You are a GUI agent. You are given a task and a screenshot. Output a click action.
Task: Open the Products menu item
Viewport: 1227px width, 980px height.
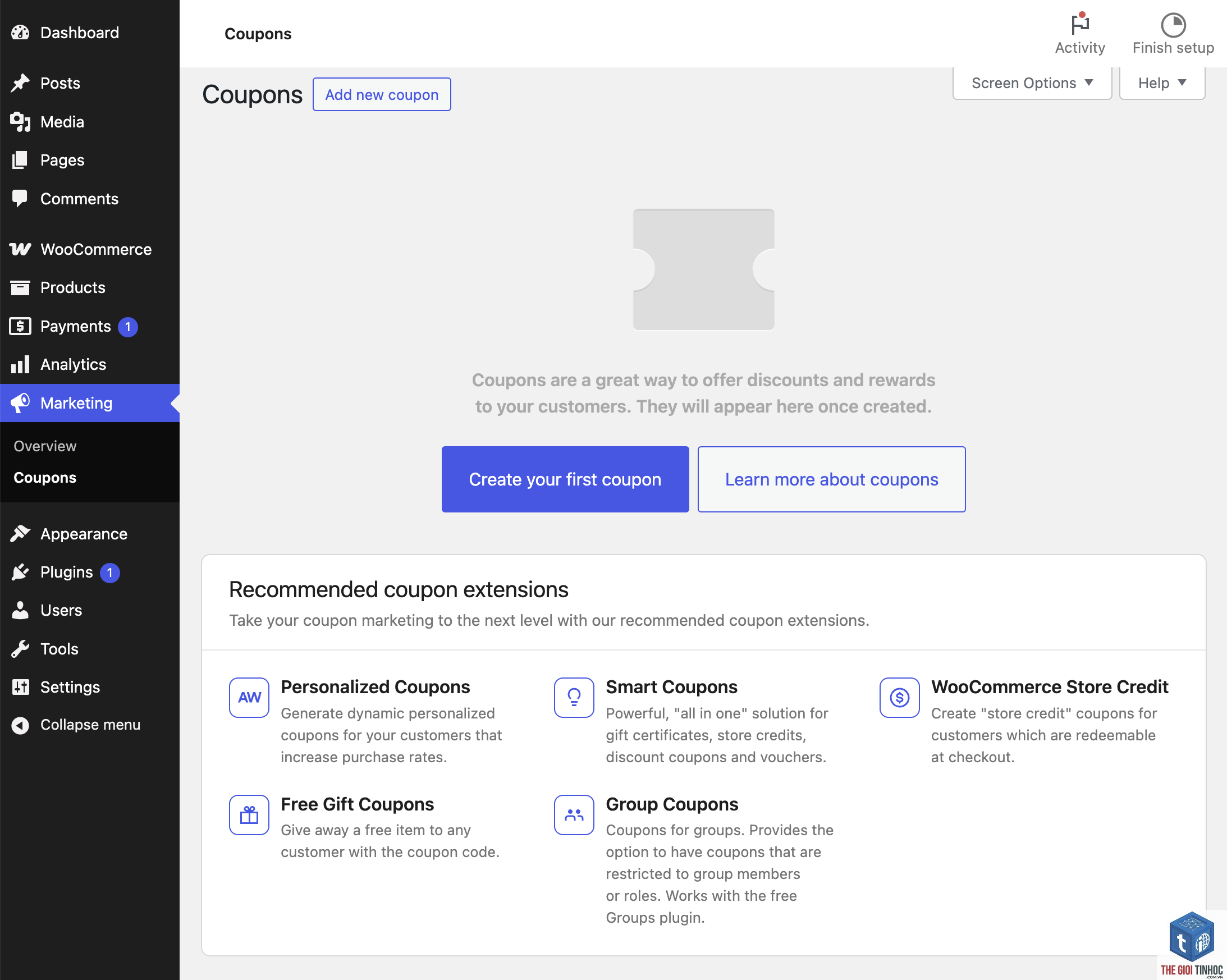pyautogui.click(x=90, y=287)
